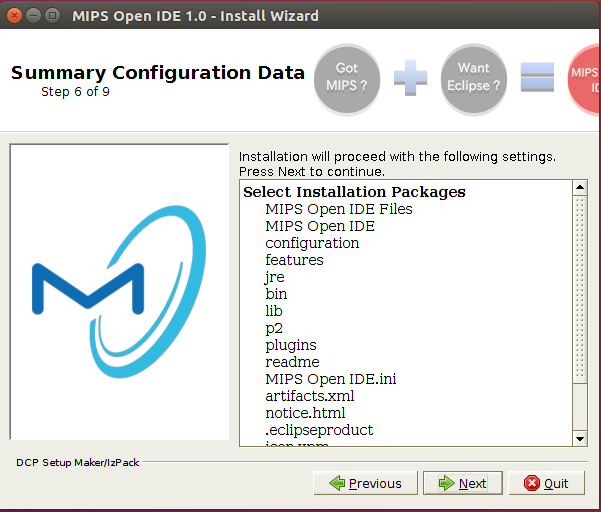The height and width of the screenshot is (512, 601).
Task: Click the 'notice.html' entry
Action: click(x=305, y=413)
